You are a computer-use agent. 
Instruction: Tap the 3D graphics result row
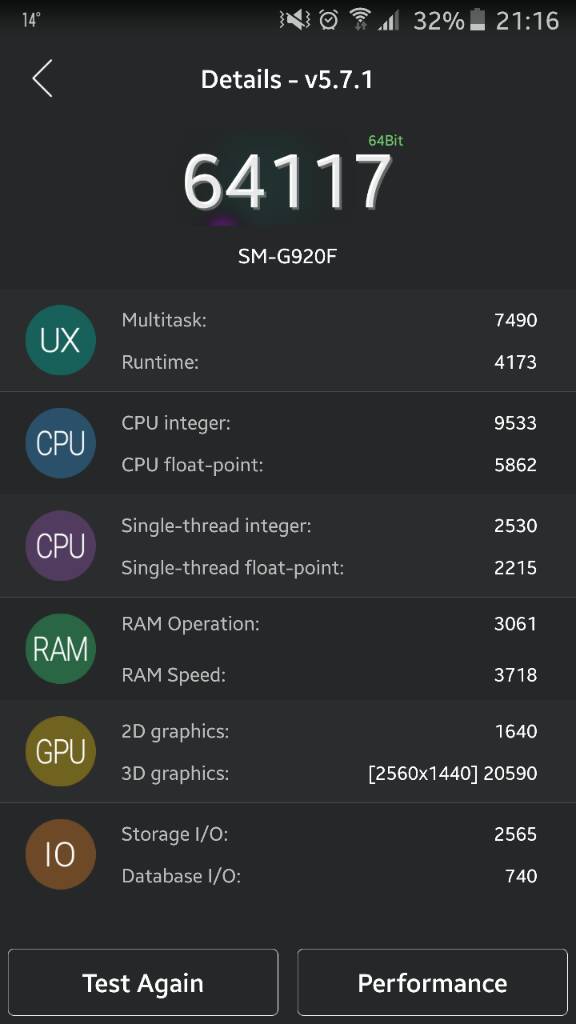tap(329, 773)
